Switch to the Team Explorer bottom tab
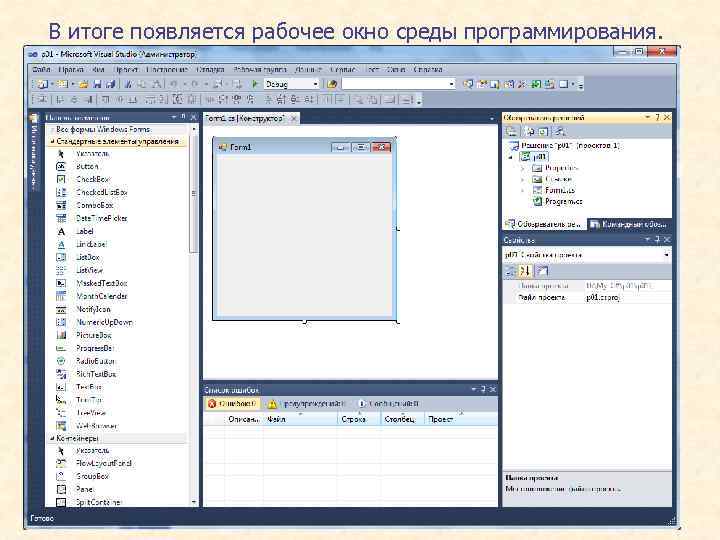 629,224
